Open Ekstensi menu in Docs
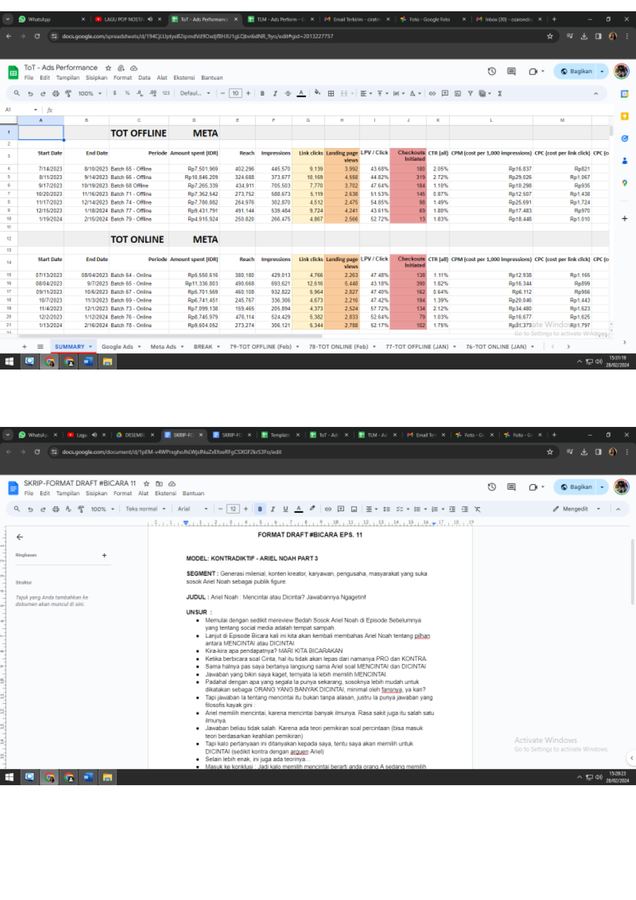 pos(165,493)
